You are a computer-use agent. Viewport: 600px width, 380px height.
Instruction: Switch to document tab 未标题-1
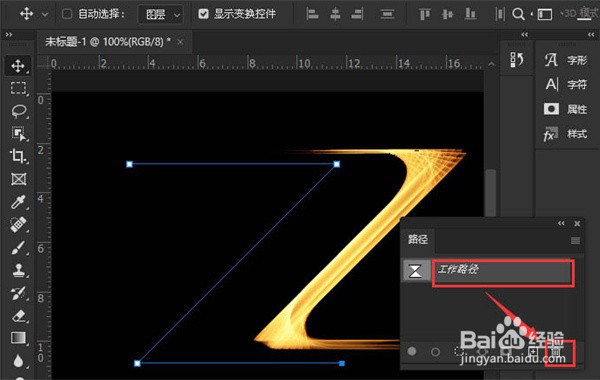[108, 42]
